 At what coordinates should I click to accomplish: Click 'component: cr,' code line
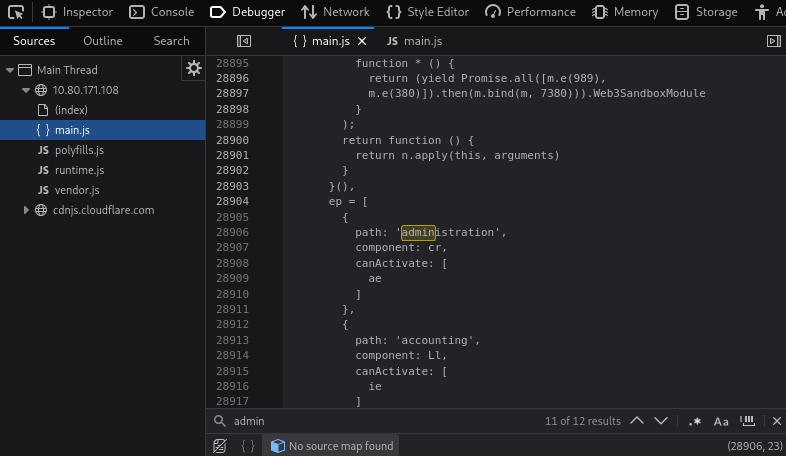(x=401, y=248)
